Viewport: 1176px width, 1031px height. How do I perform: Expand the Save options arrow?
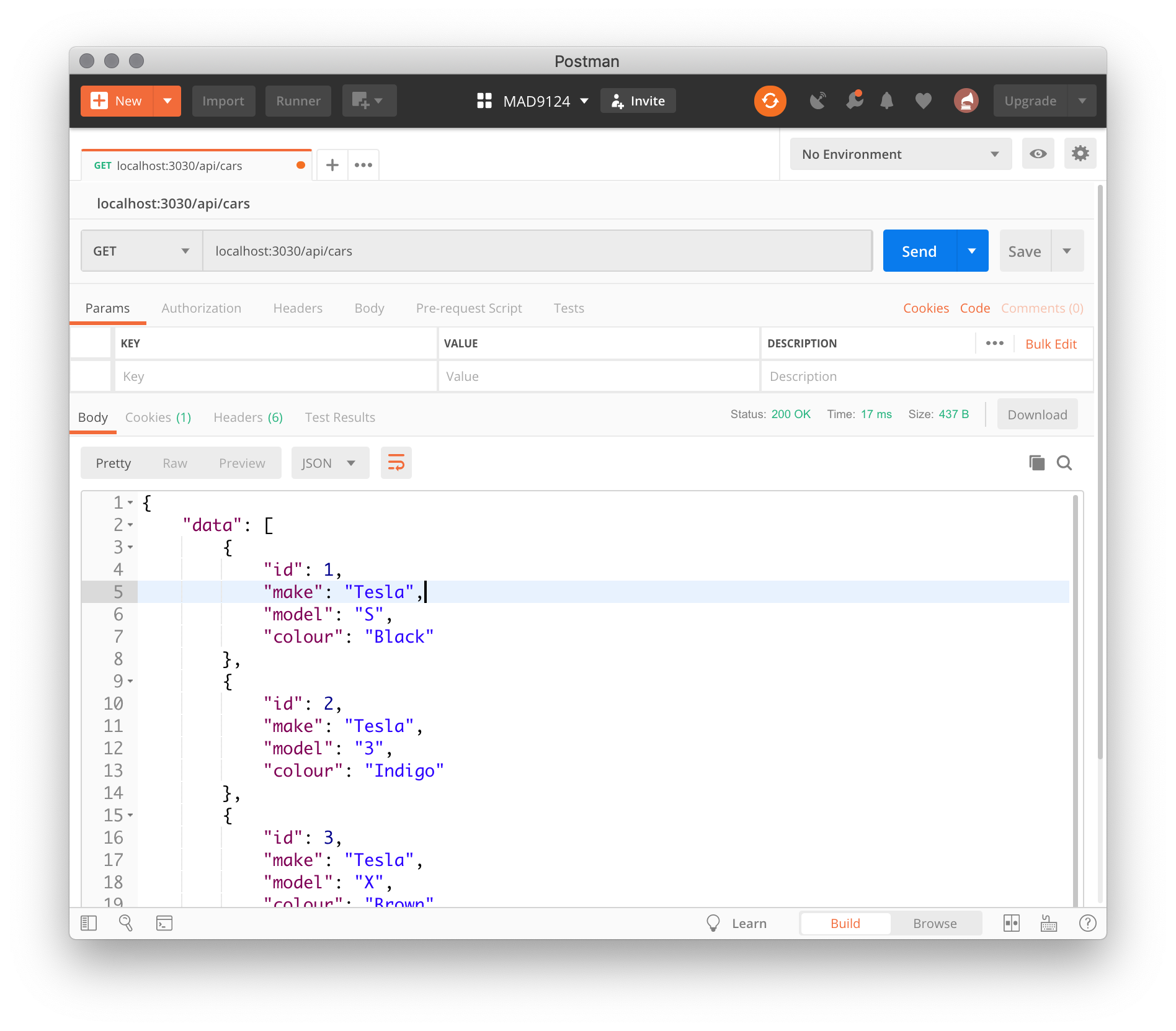1067,251
